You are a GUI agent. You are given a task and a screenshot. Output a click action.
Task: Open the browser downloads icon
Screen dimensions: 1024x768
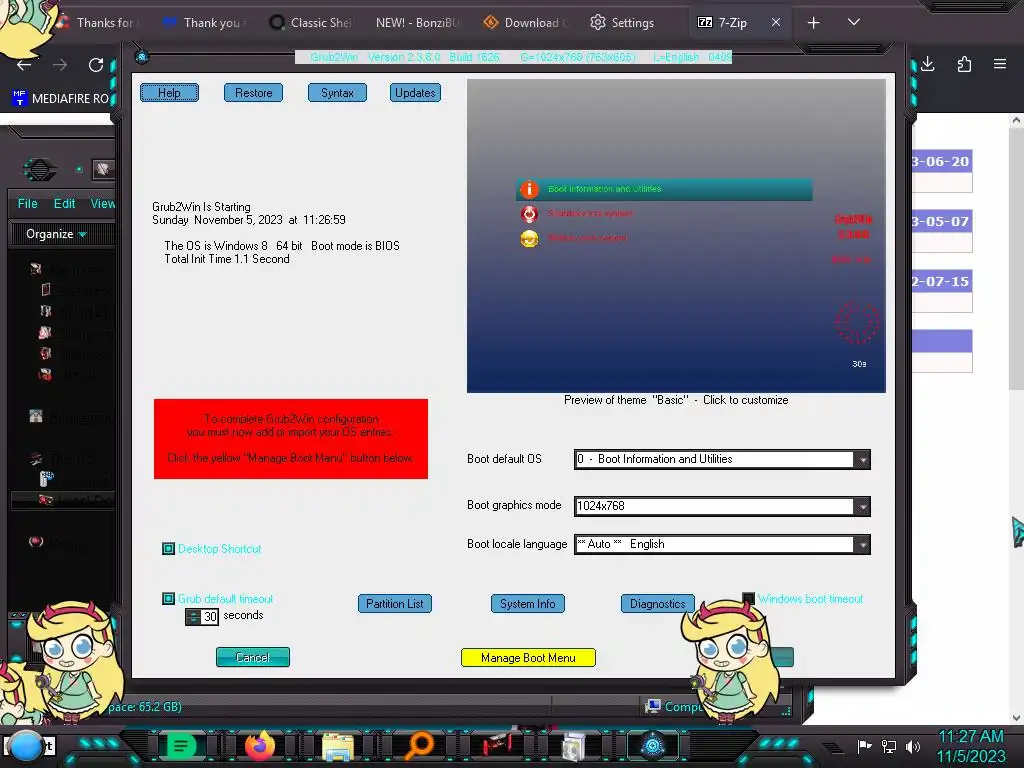[928, 64]
